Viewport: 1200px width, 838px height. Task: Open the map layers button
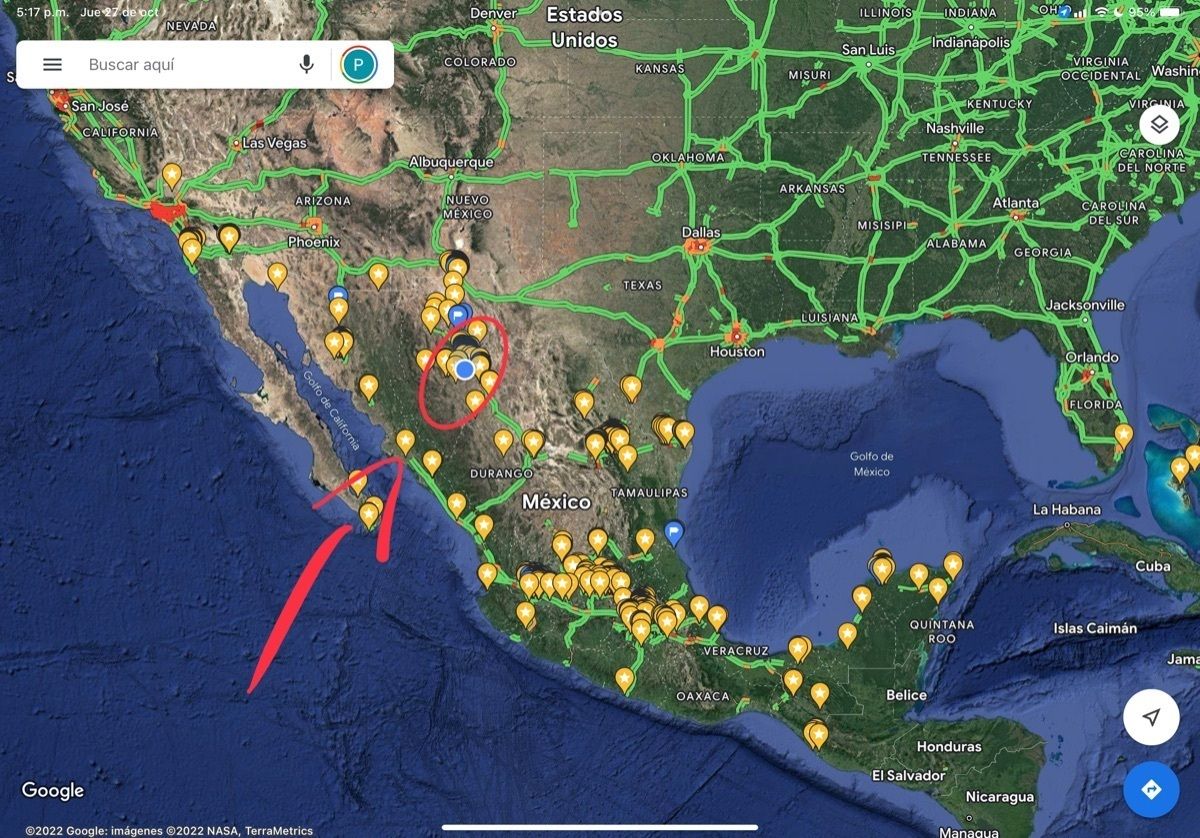(1159, 125)
